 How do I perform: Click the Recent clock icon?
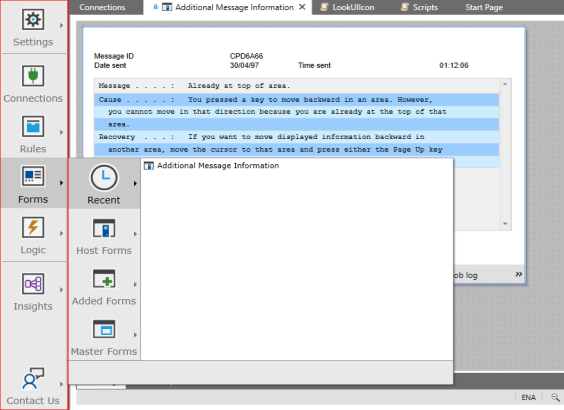pyautogui.click(x=104, y=177)
